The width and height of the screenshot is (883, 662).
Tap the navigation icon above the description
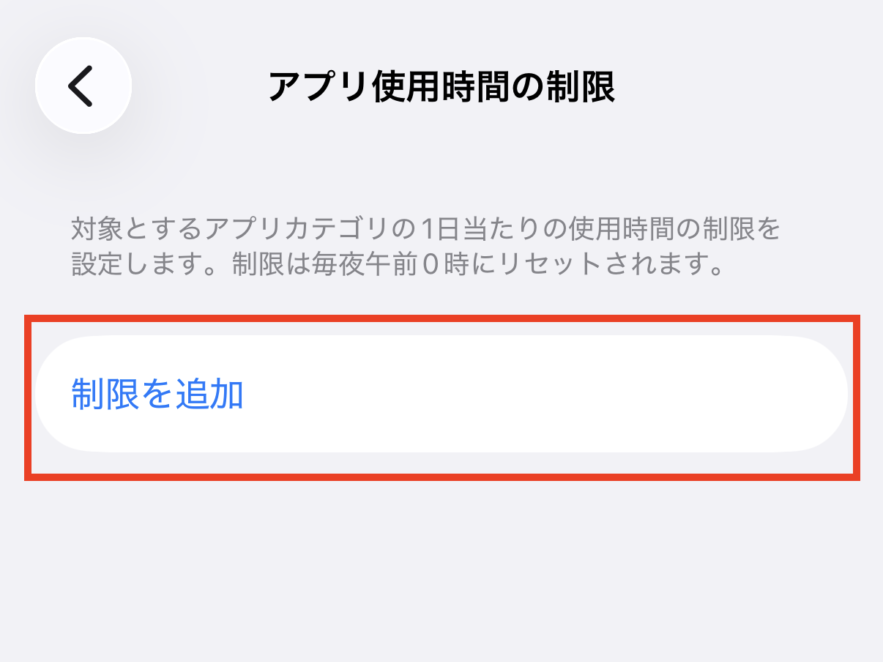point(82,85)
